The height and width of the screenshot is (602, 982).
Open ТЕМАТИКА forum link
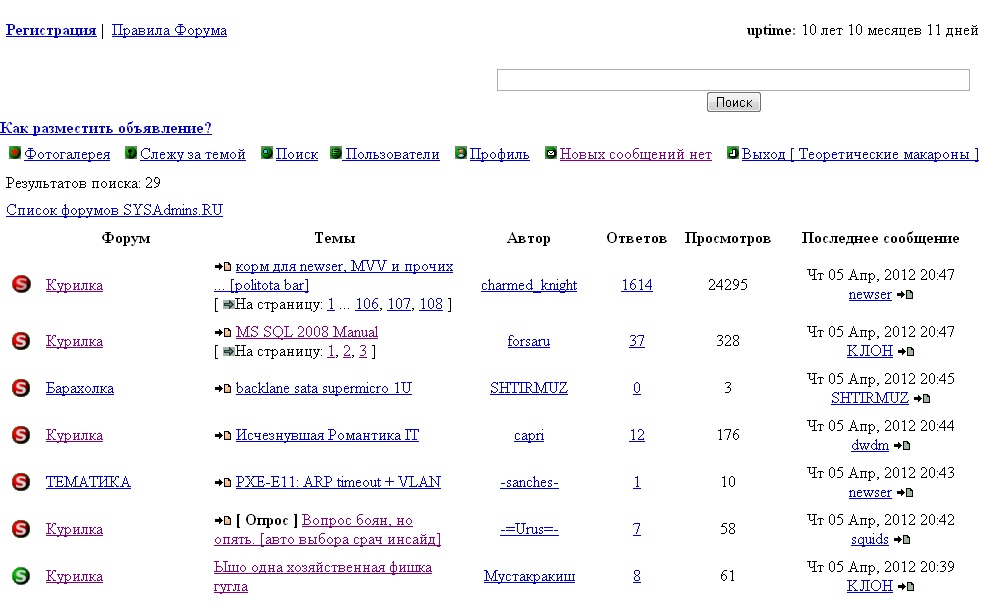click(88, 482)
